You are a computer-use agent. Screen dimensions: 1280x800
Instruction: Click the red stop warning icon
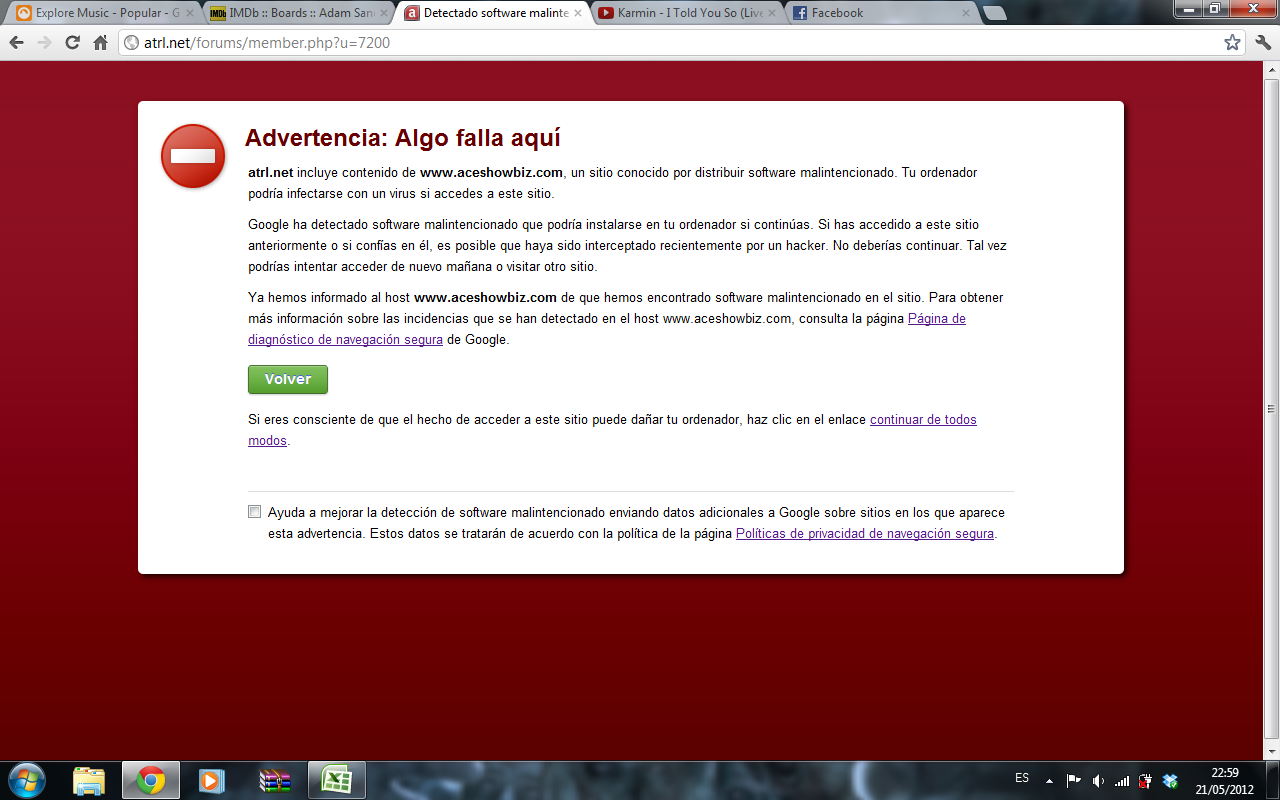193,156
